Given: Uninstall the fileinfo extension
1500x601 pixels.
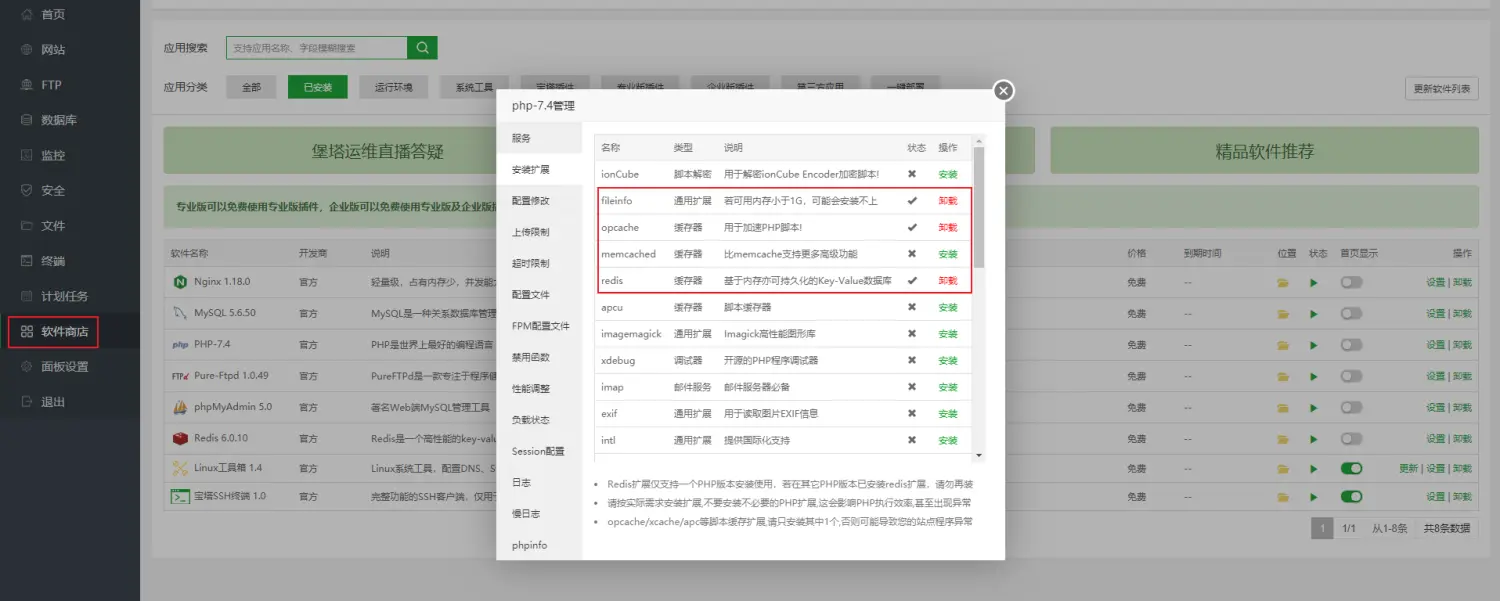Looking at the screenshot, I should 948,201.
